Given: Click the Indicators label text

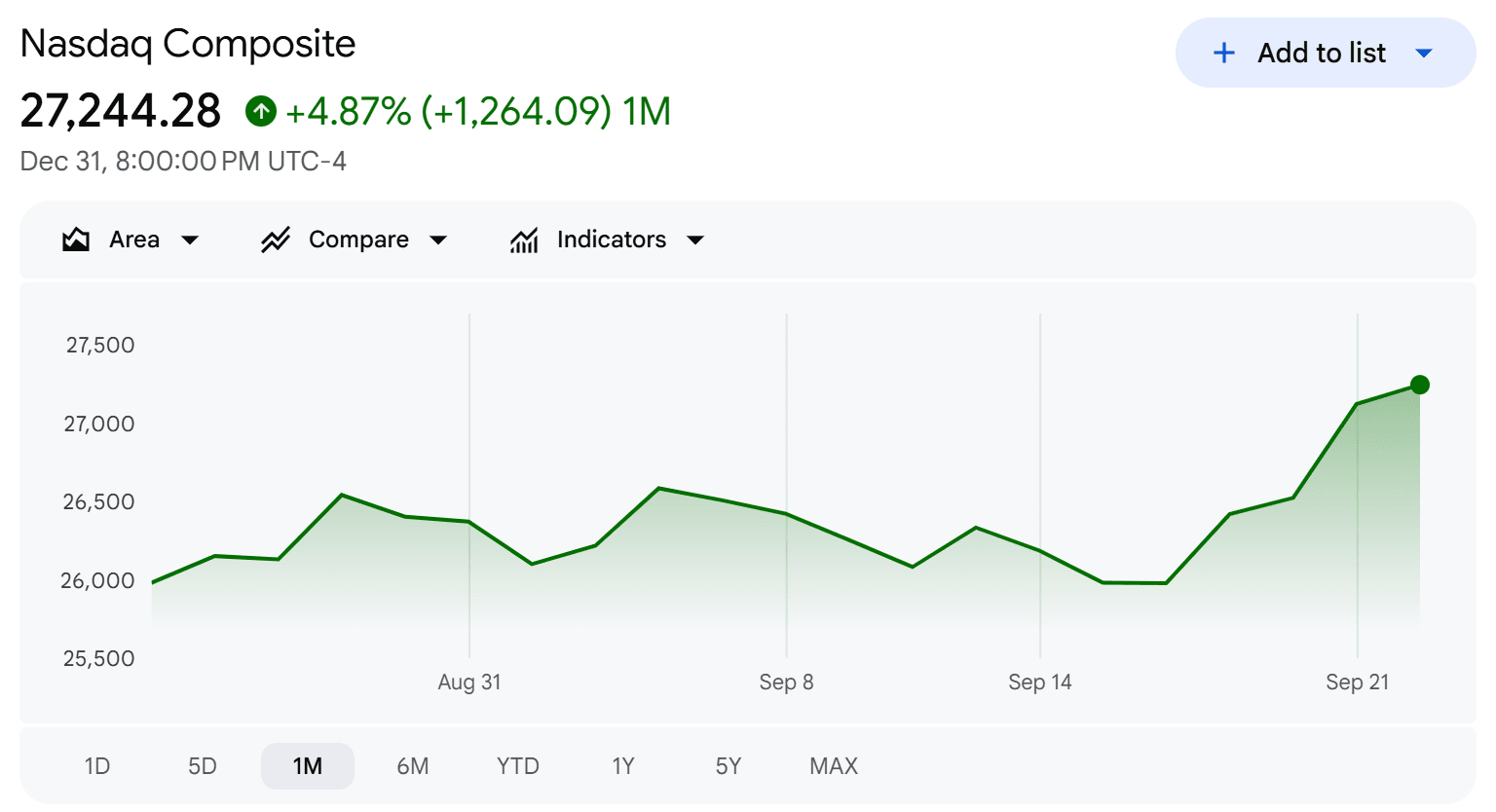Looking at the screenshot, I should 612,240.
